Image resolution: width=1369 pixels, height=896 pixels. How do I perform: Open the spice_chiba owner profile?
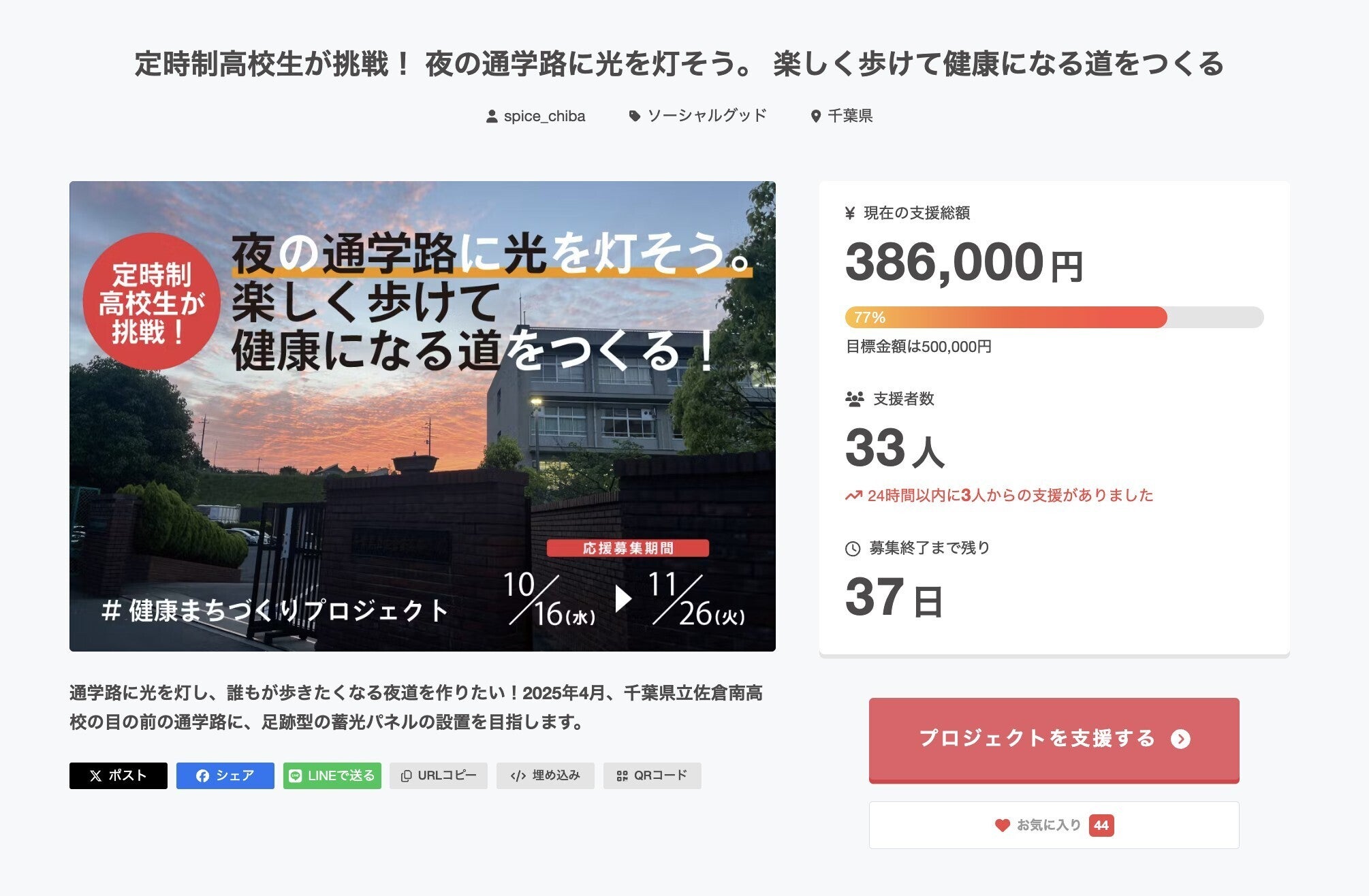tap(544, 116)
